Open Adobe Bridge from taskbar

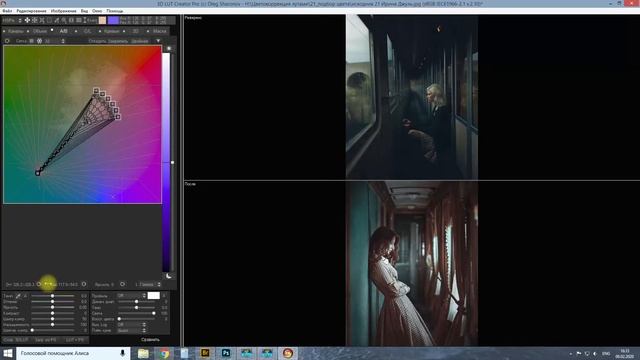205,353
